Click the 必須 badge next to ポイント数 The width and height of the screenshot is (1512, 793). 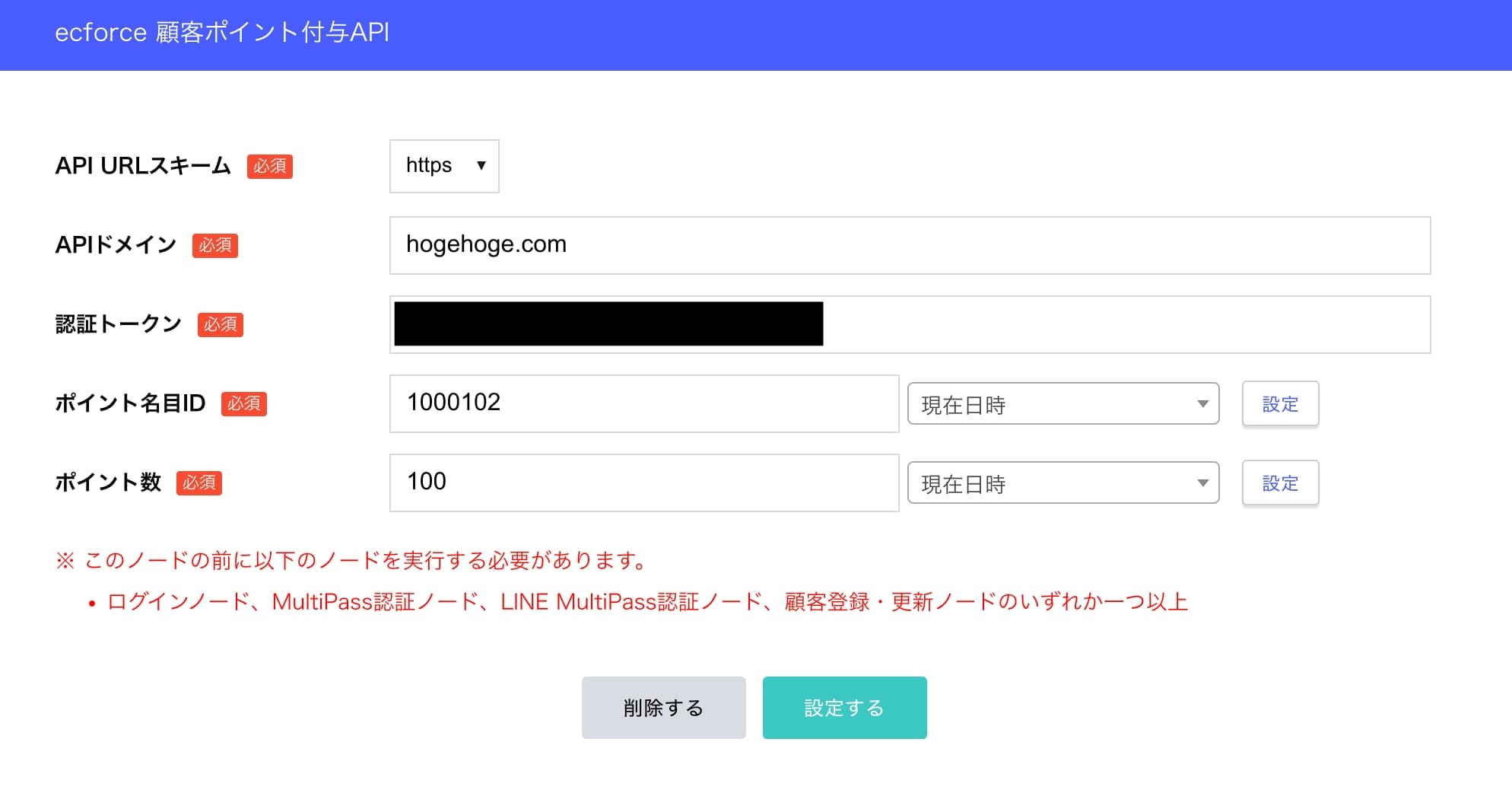tap(199, 482)
